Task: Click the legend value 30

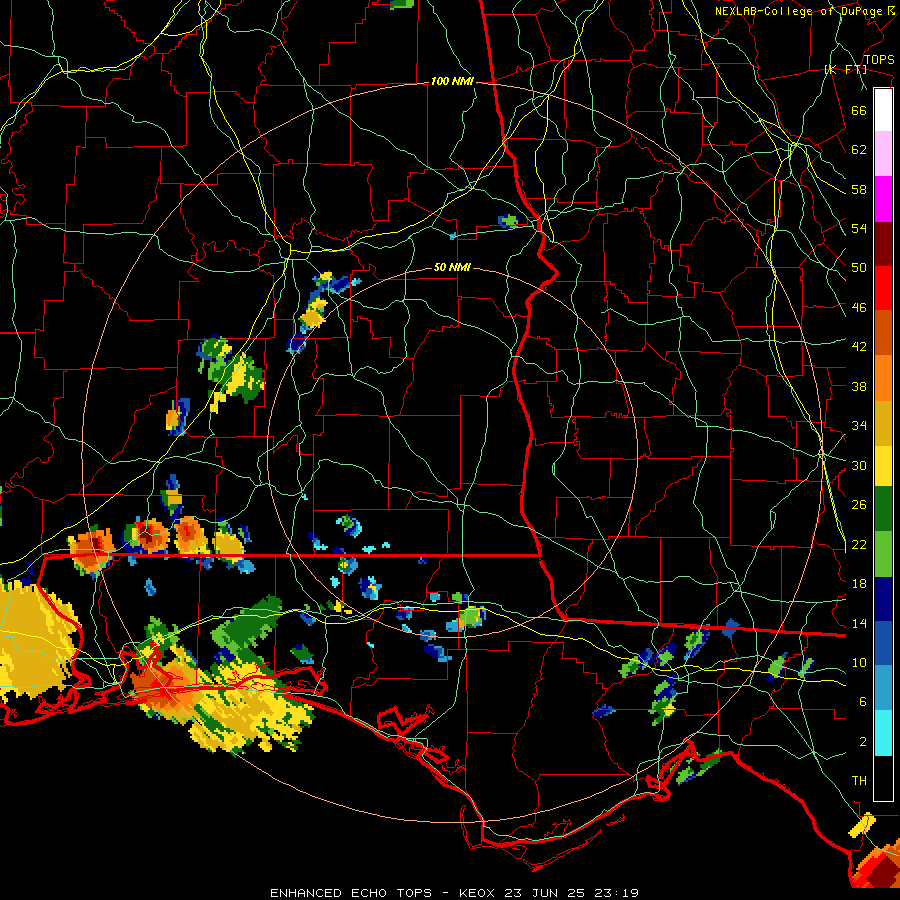Action: tap(859, 465)
